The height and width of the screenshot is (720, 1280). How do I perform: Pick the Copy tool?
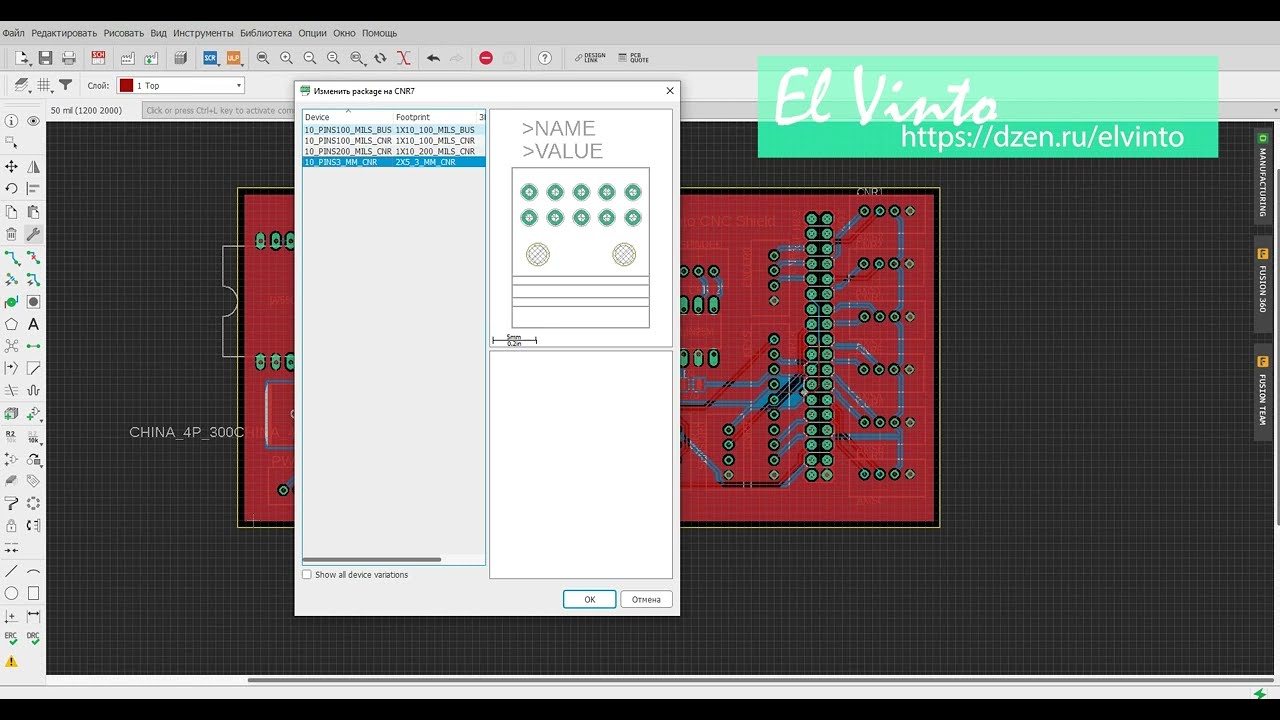tap(11, 211)
